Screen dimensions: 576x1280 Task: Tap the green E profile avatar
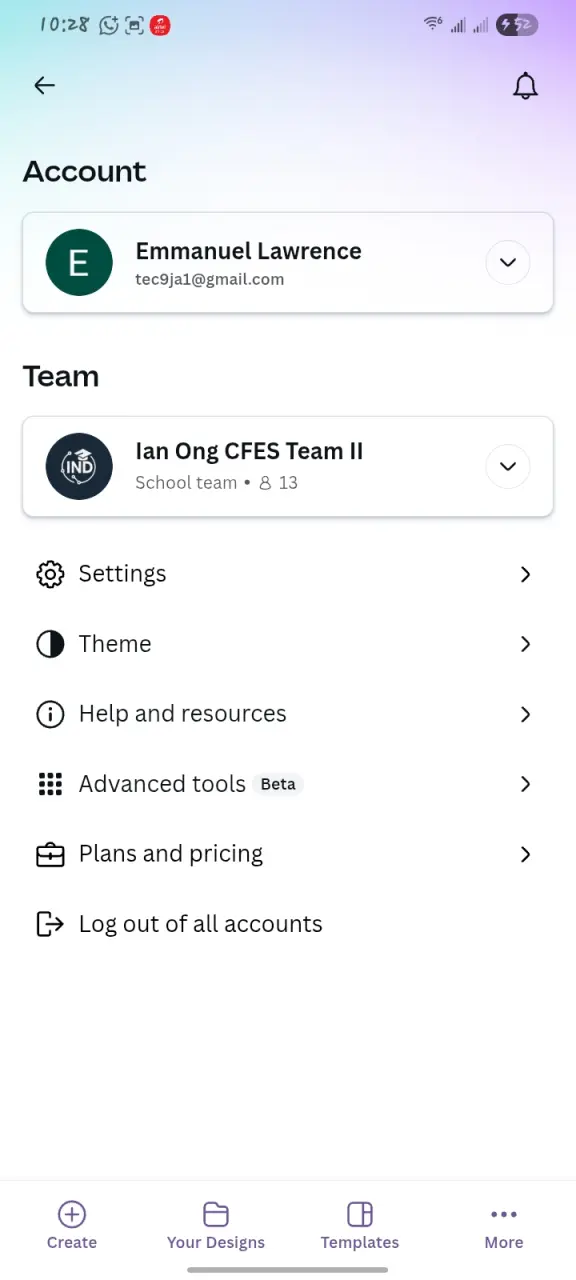click(x=79, y=263)
